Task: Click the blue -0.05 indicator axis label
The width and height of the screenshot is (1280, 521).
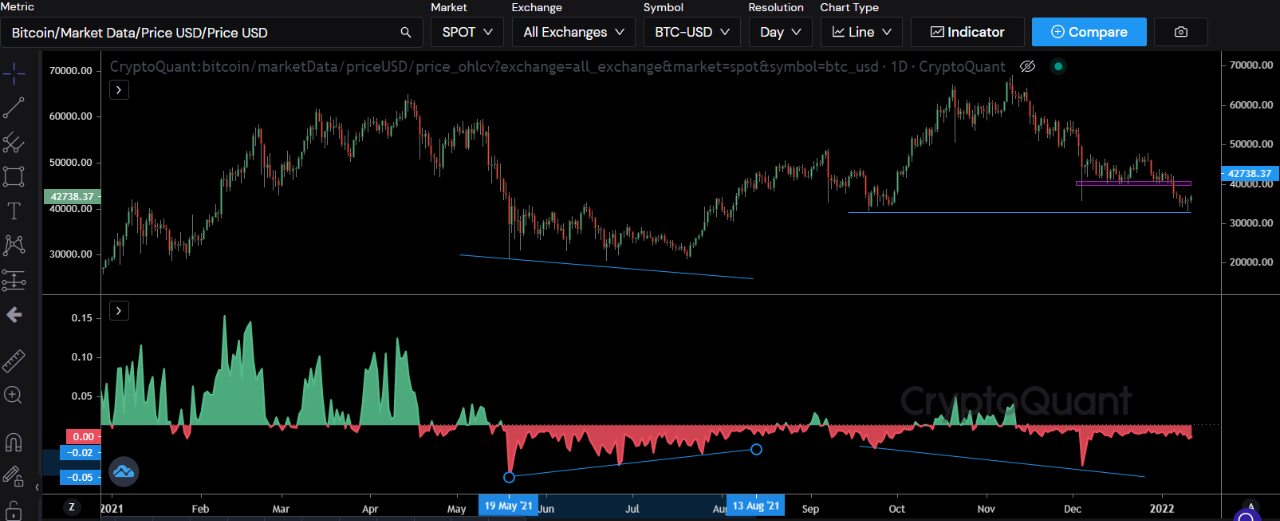Action: coord(78,478)
